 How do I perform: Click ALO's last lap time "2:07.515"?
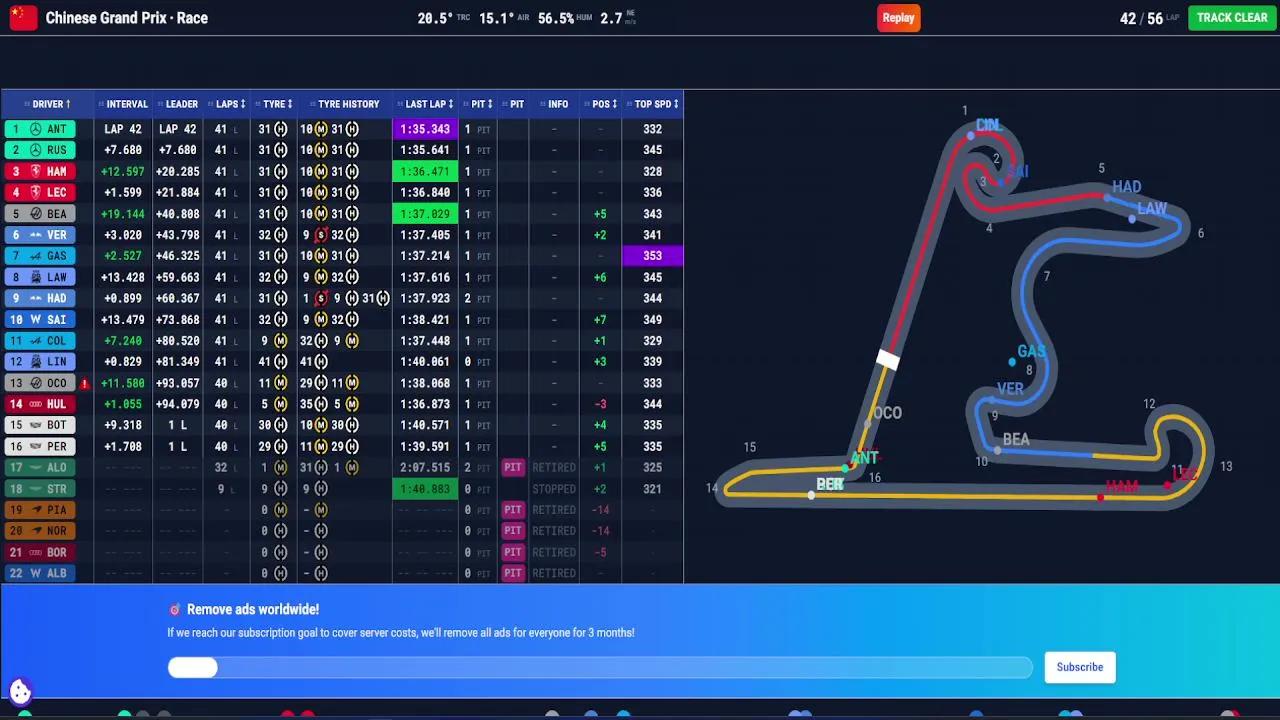(425, 467)
